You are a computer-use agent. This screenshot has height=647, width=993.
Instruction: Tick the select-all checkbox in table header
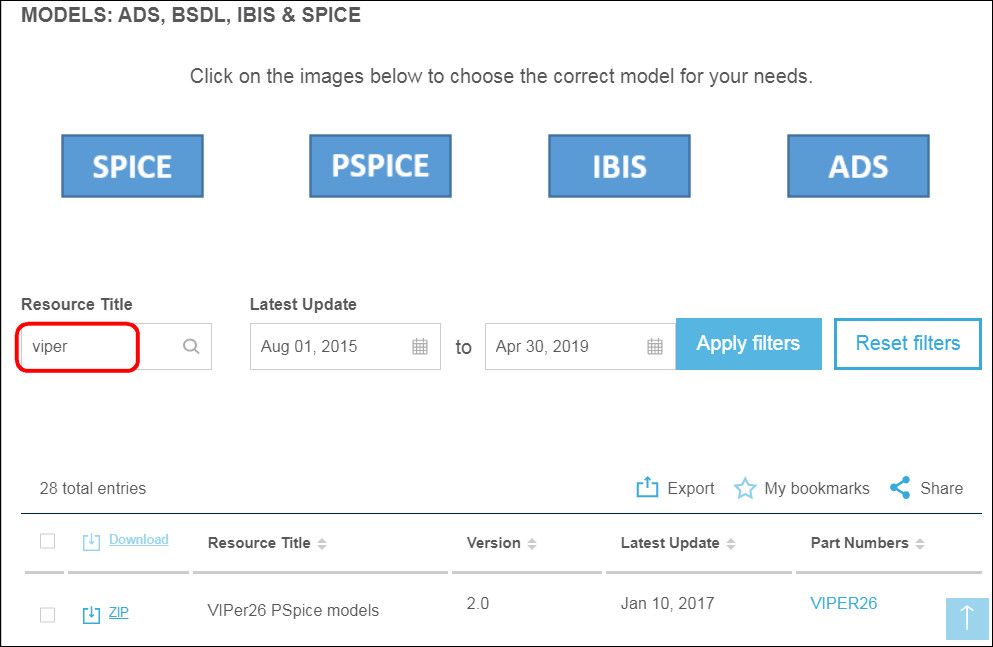click(47, 541)
